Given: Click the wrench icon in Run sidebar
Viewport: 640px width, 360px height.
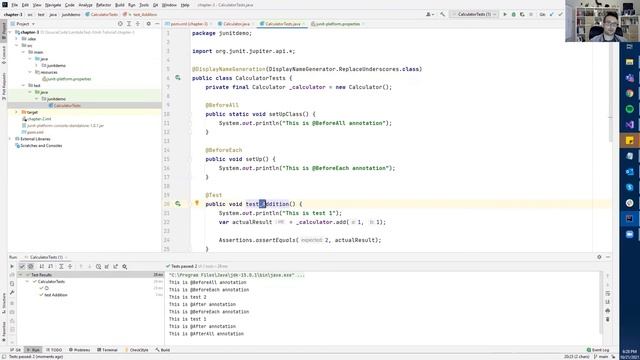Looking at the screenshot, I should [12, 293].
